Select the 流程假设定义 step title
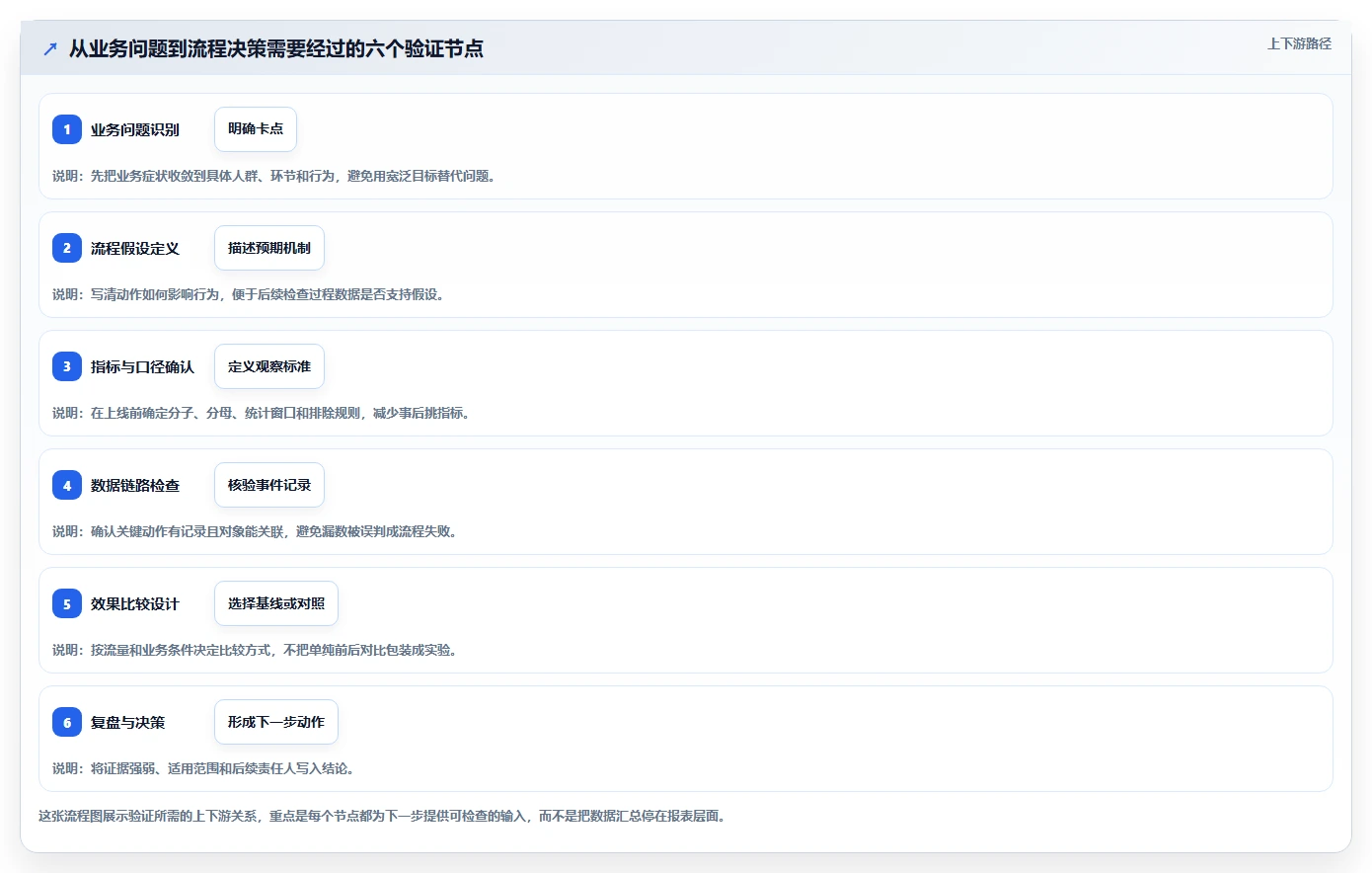The width and height of the screenshot is (1372, 873). [135, 248]
